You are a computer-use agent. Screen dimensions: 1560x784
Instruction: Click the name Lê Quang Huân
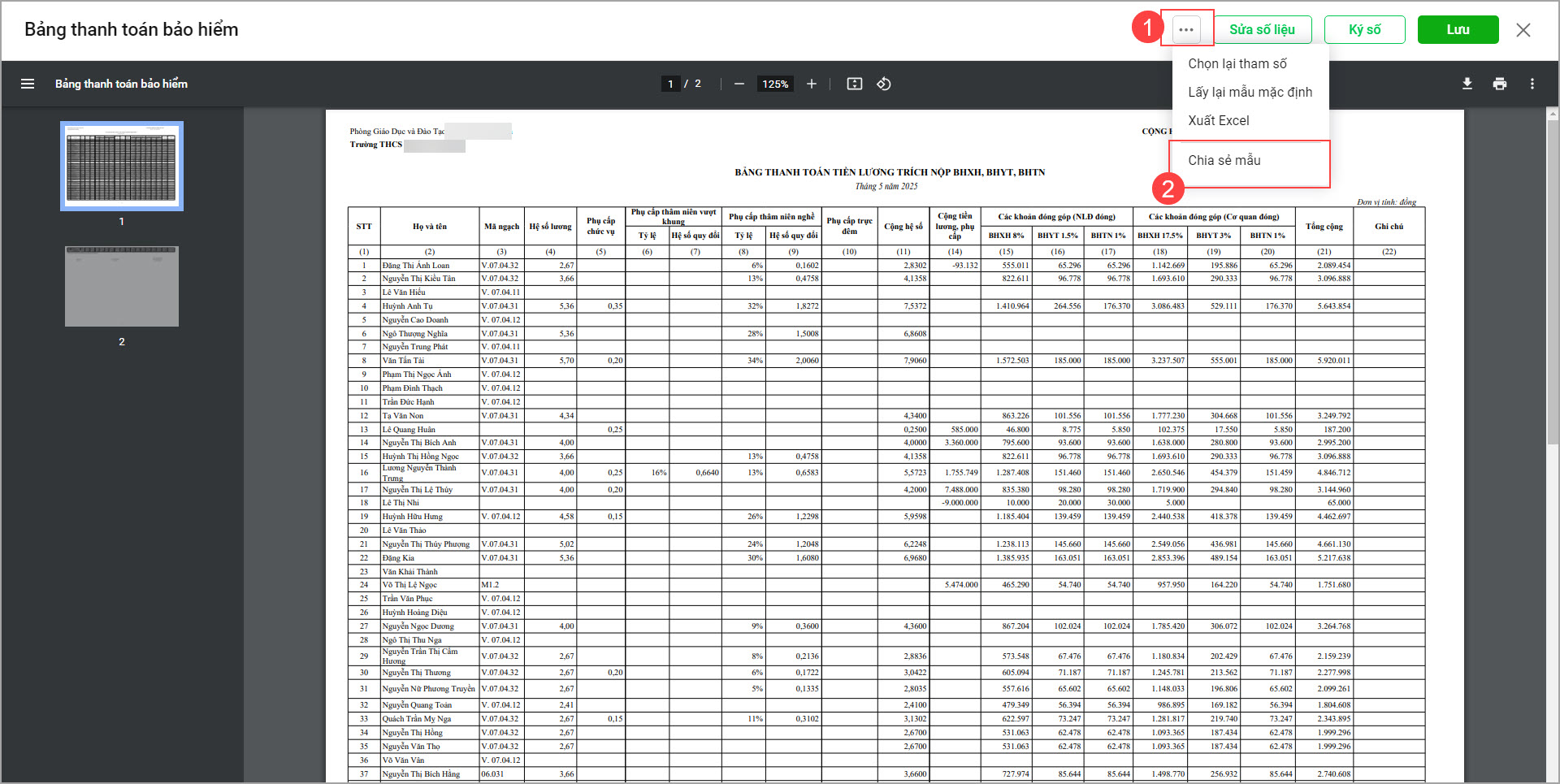pos(409,430)
